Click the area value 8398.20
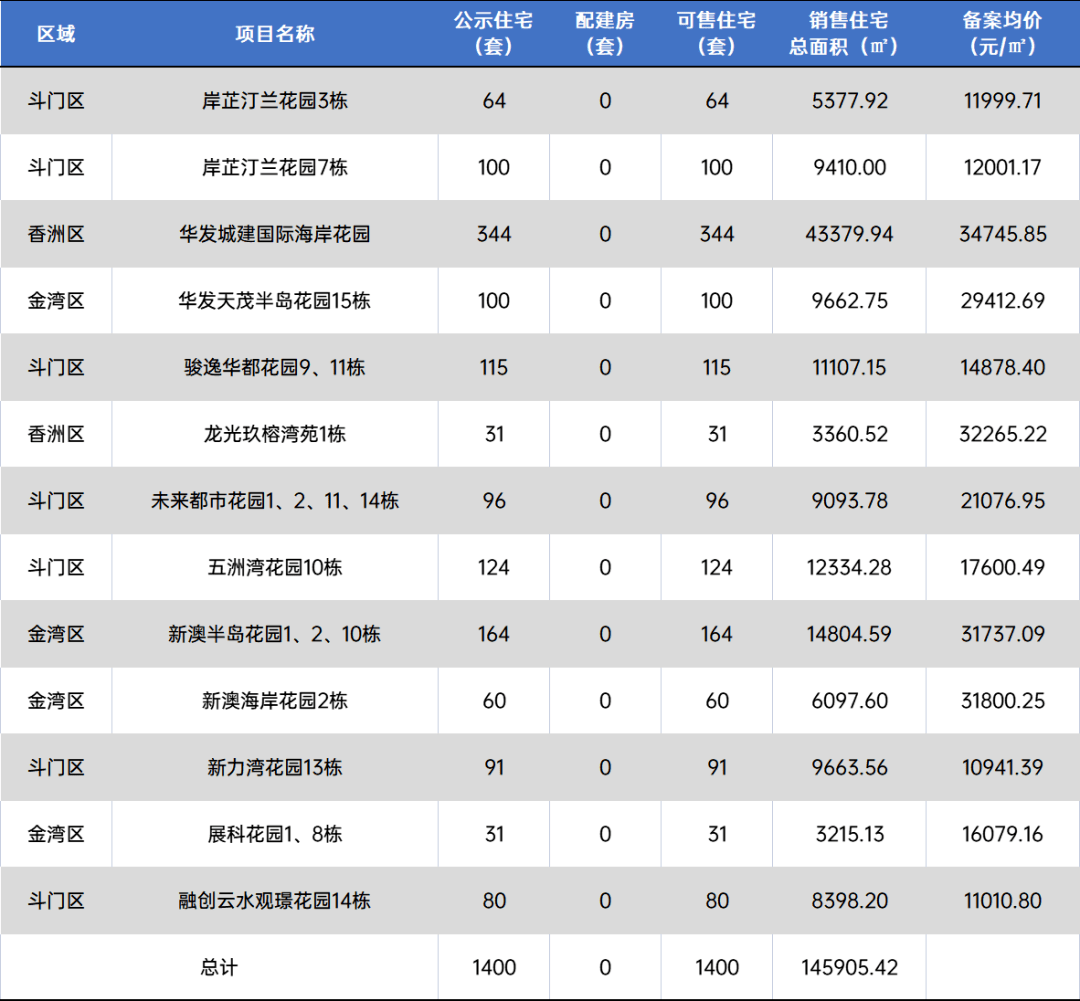 click(849, 900)
